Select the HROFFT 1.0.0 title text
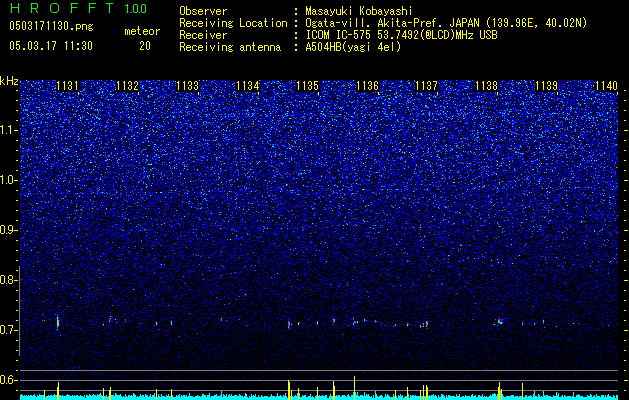 click(x=78, y=8)
